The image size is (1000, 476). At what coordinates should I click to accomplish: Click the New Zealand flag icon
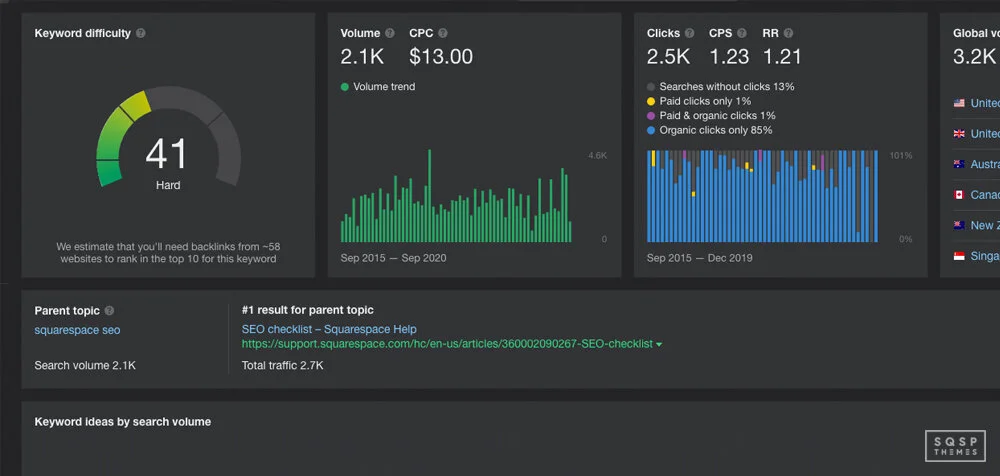[x=959, y=225]
